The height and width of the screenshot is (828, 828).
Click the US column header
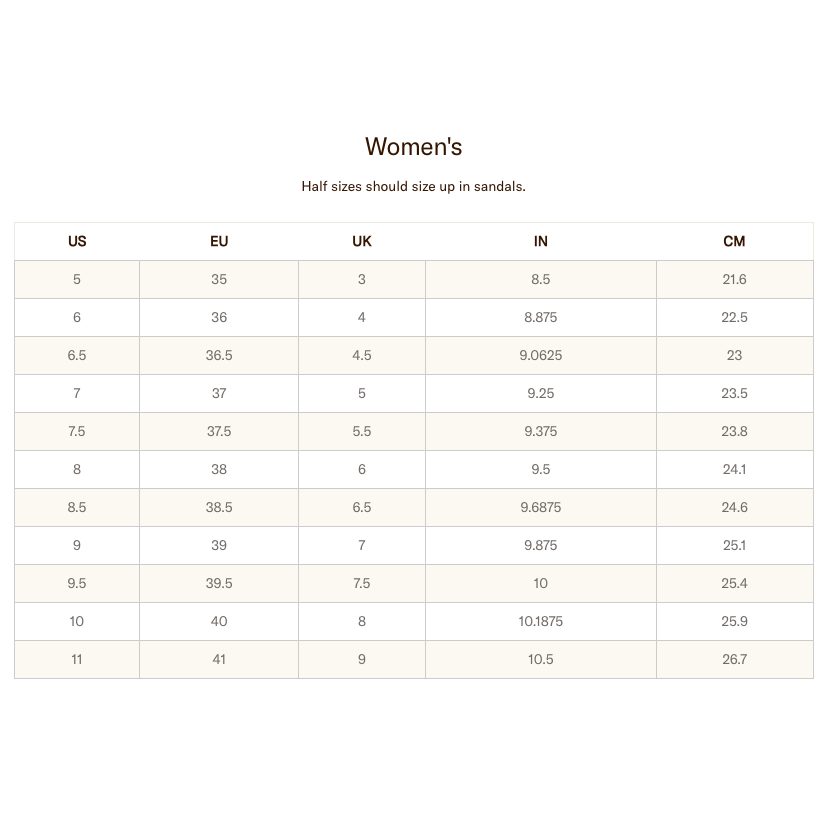tap(77, 241)
